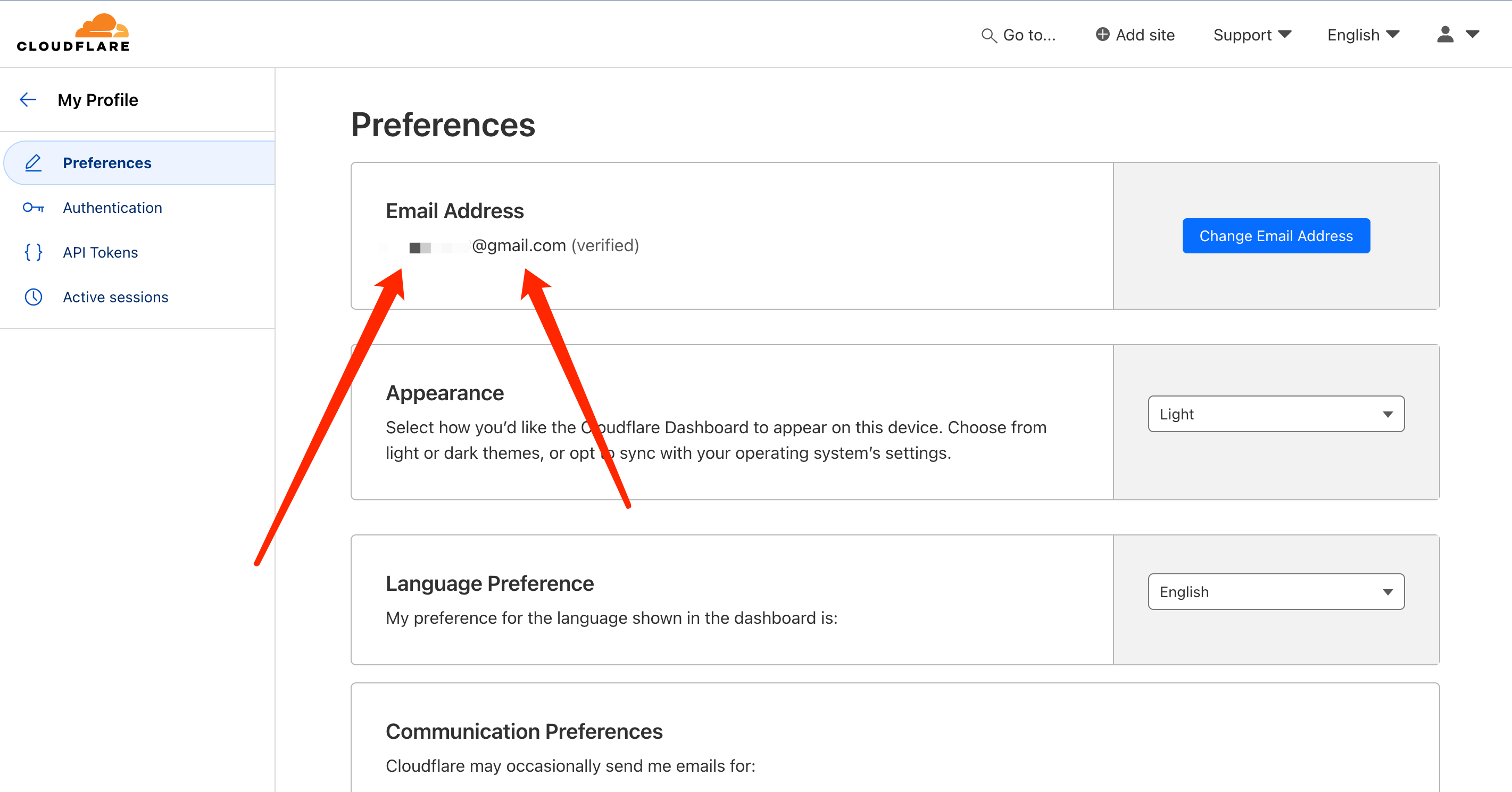Click the key icon for Authentication

[x=34, y=208]
